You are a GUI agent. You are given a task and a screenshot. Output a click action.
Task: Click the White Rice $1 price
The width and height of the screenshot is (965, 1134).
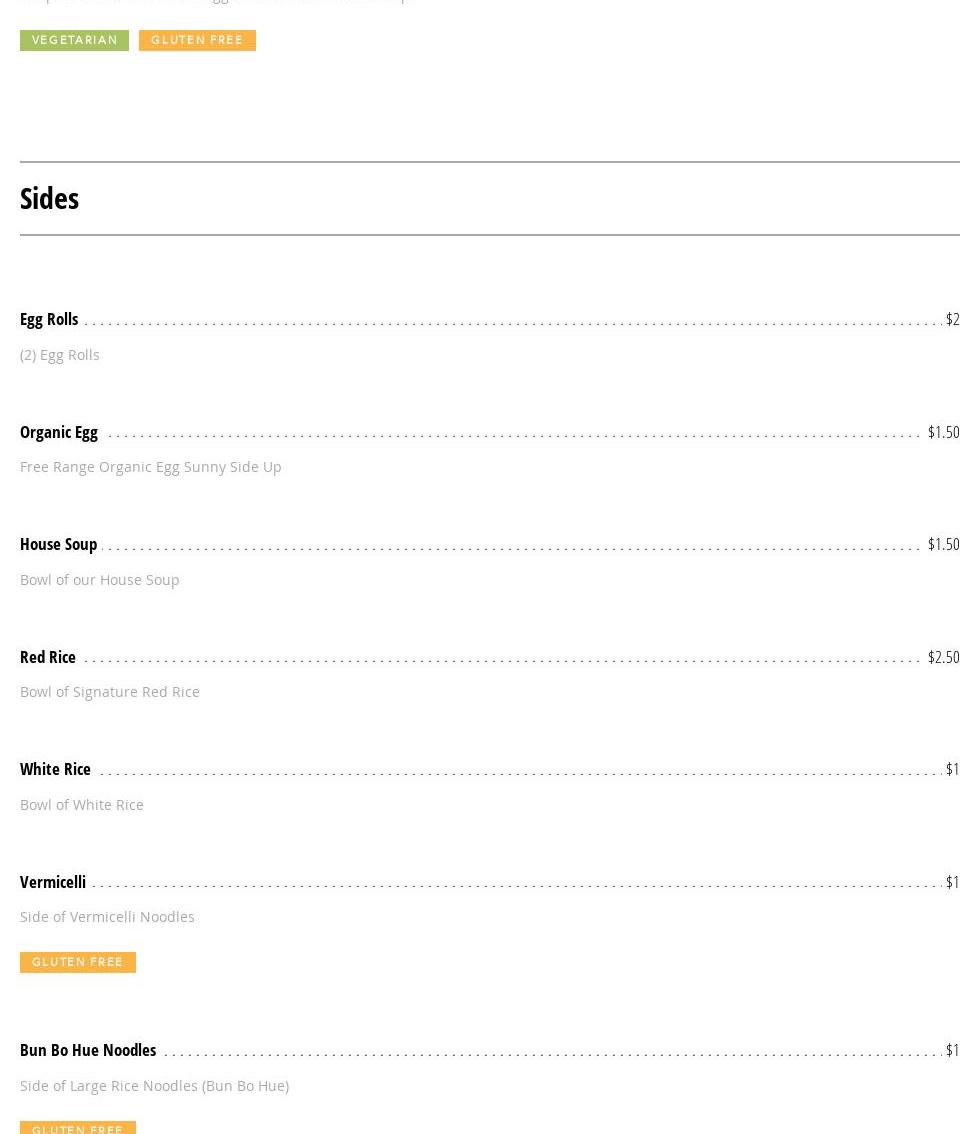point(952,769)
